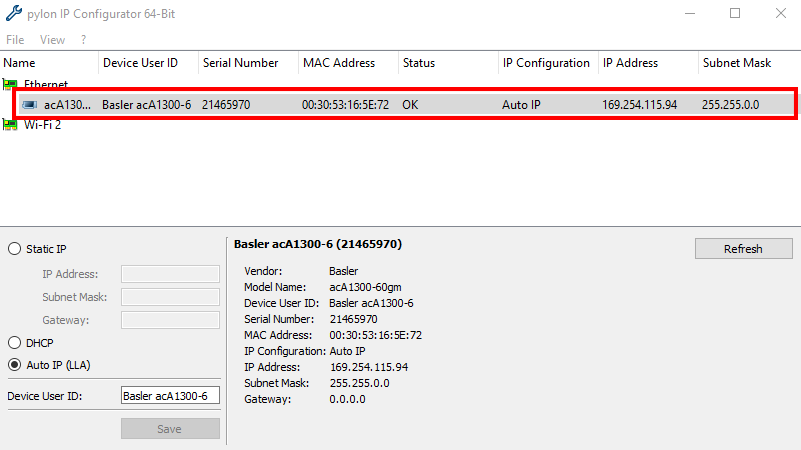The image size is (801, 450).
Task: Click details panel IP Configuration Auto IP value
Action: click(x=347, y=351)
